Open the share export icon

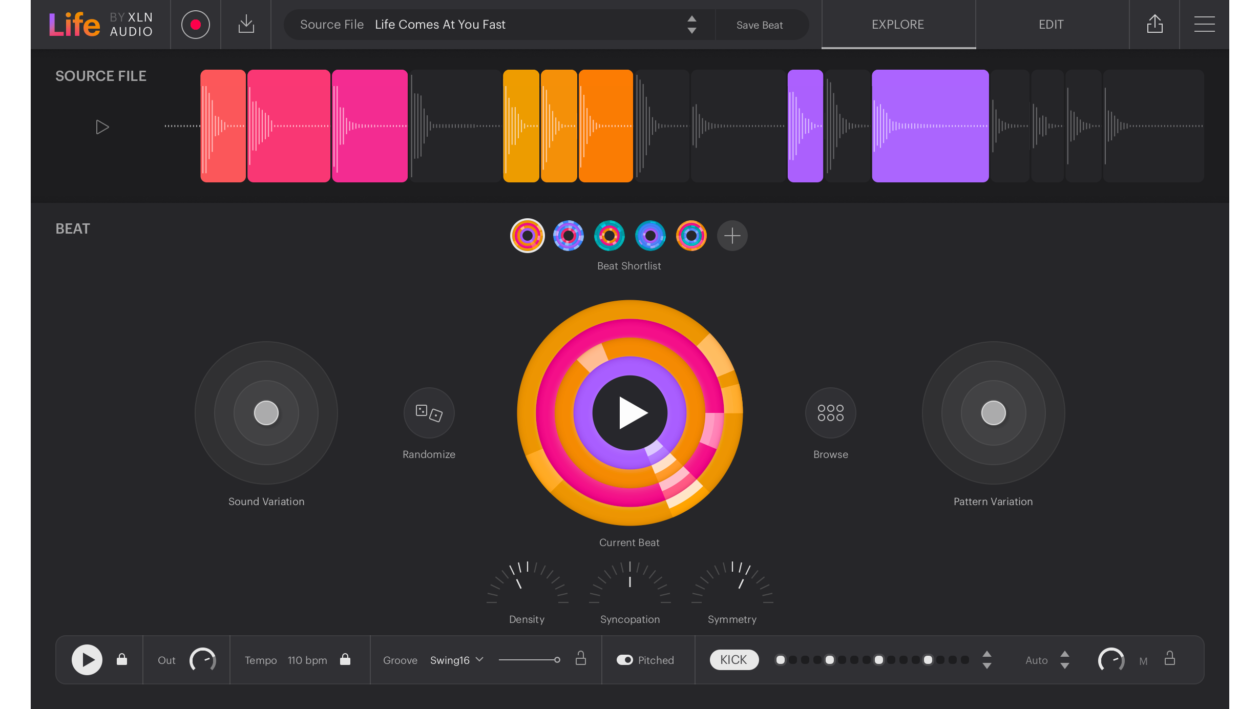pos(1154,25)
